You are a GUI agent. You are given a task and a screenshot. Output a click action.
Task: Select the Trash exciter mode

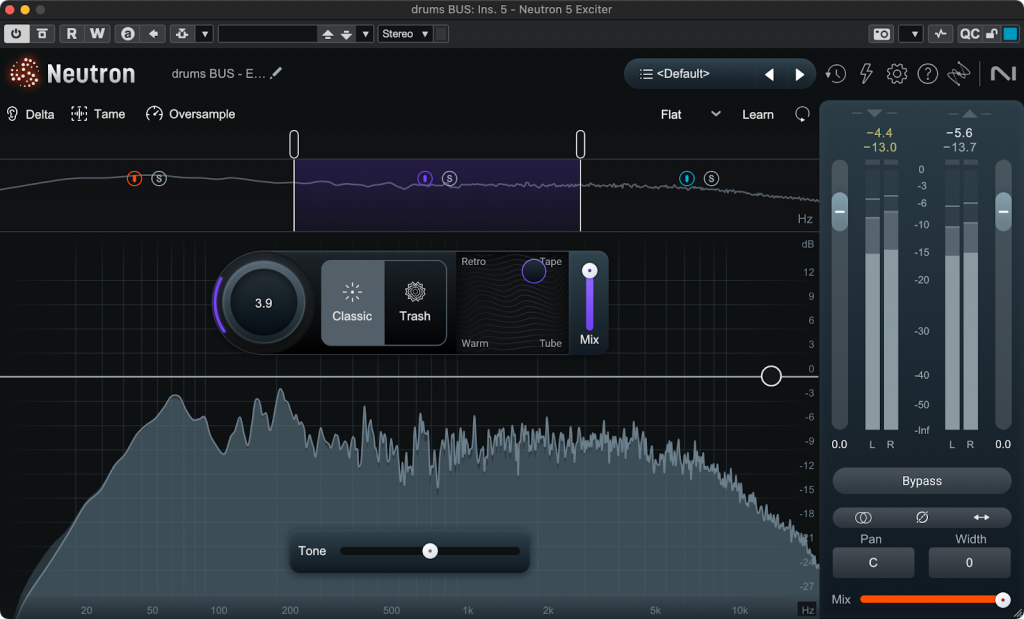pos(415,302)
